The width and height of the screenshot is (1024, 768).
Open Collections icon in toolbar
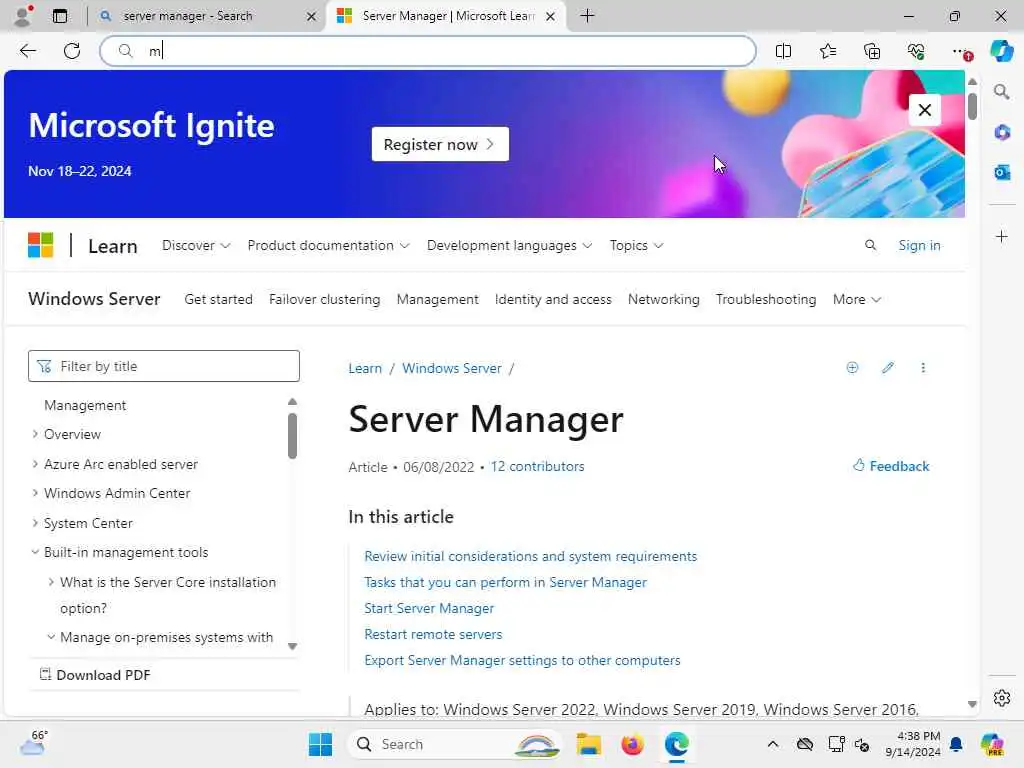872,51
